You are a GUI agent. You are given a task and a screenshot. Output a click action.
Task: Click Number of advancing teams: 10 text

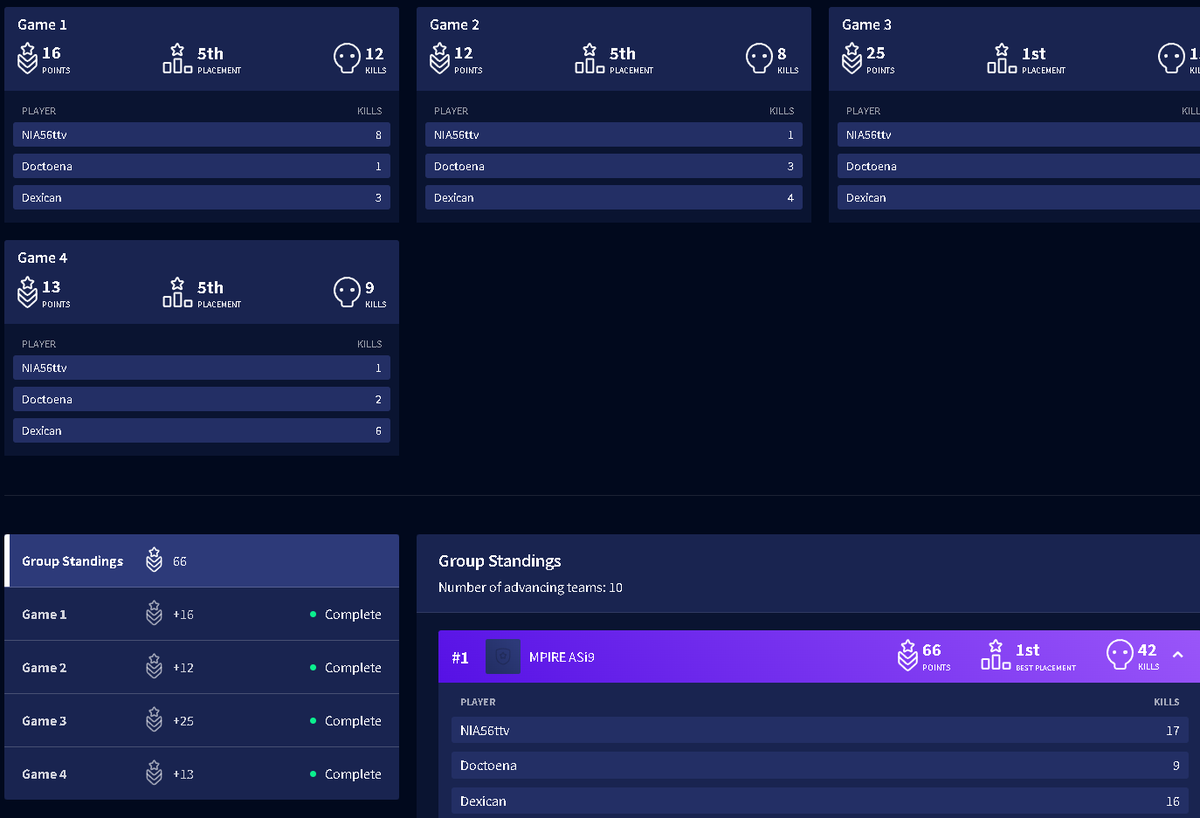tap(530, 587)
